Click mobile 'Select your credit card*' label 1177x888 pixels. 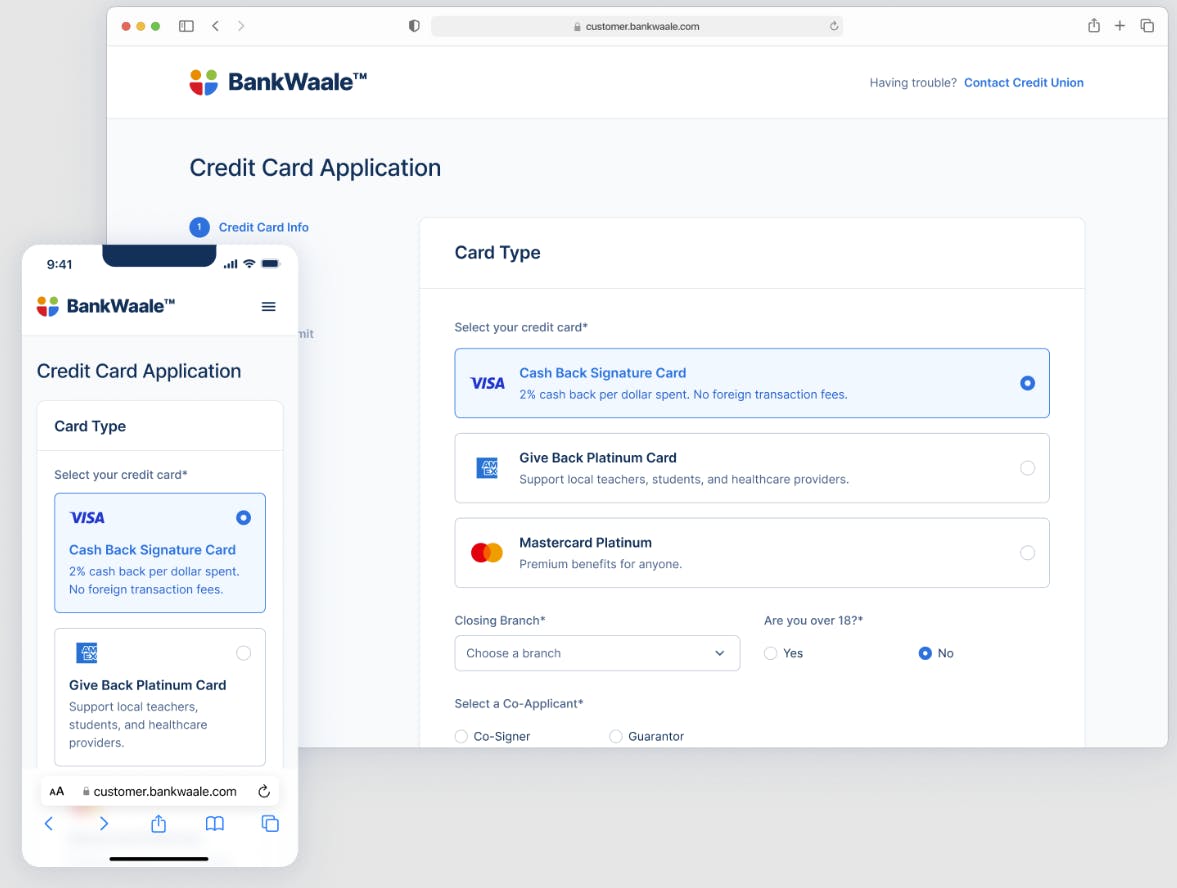(x=120, y=475)
